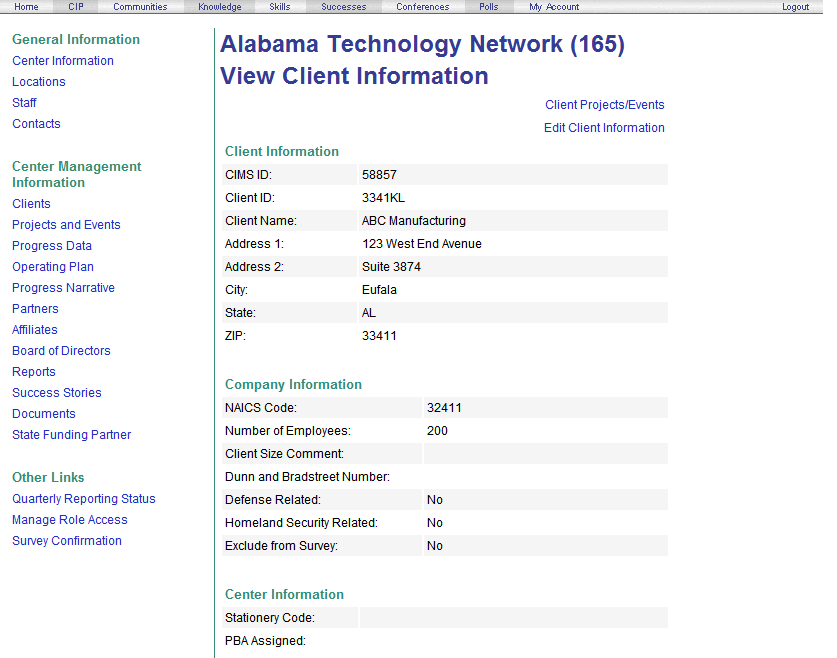Click Exclude from Survey No value
Screen dimensions: 837x658
click(x=435, y=546)
